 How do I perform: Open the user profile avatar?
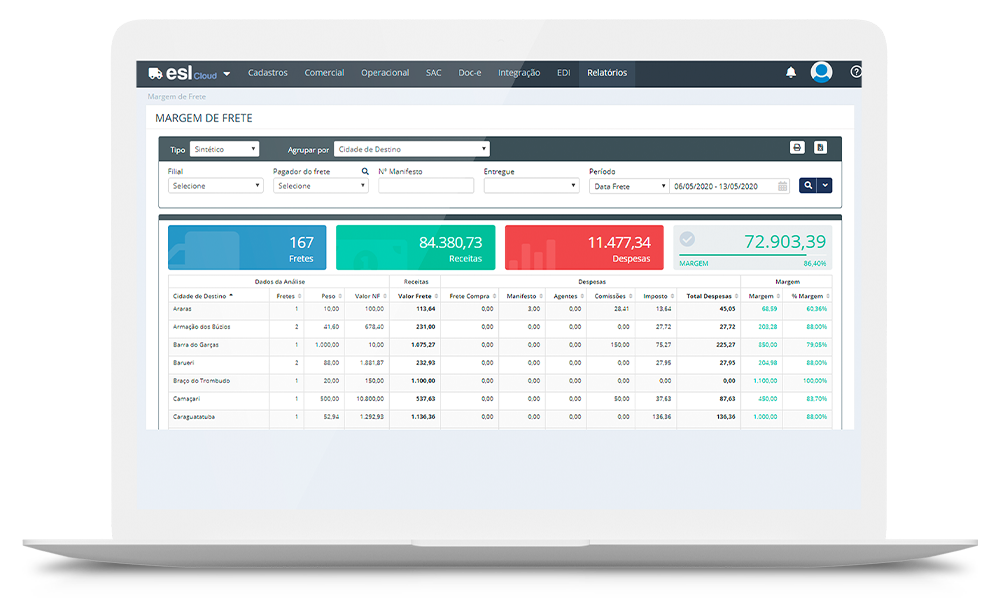pyautogui.click(x=821, y=73)
